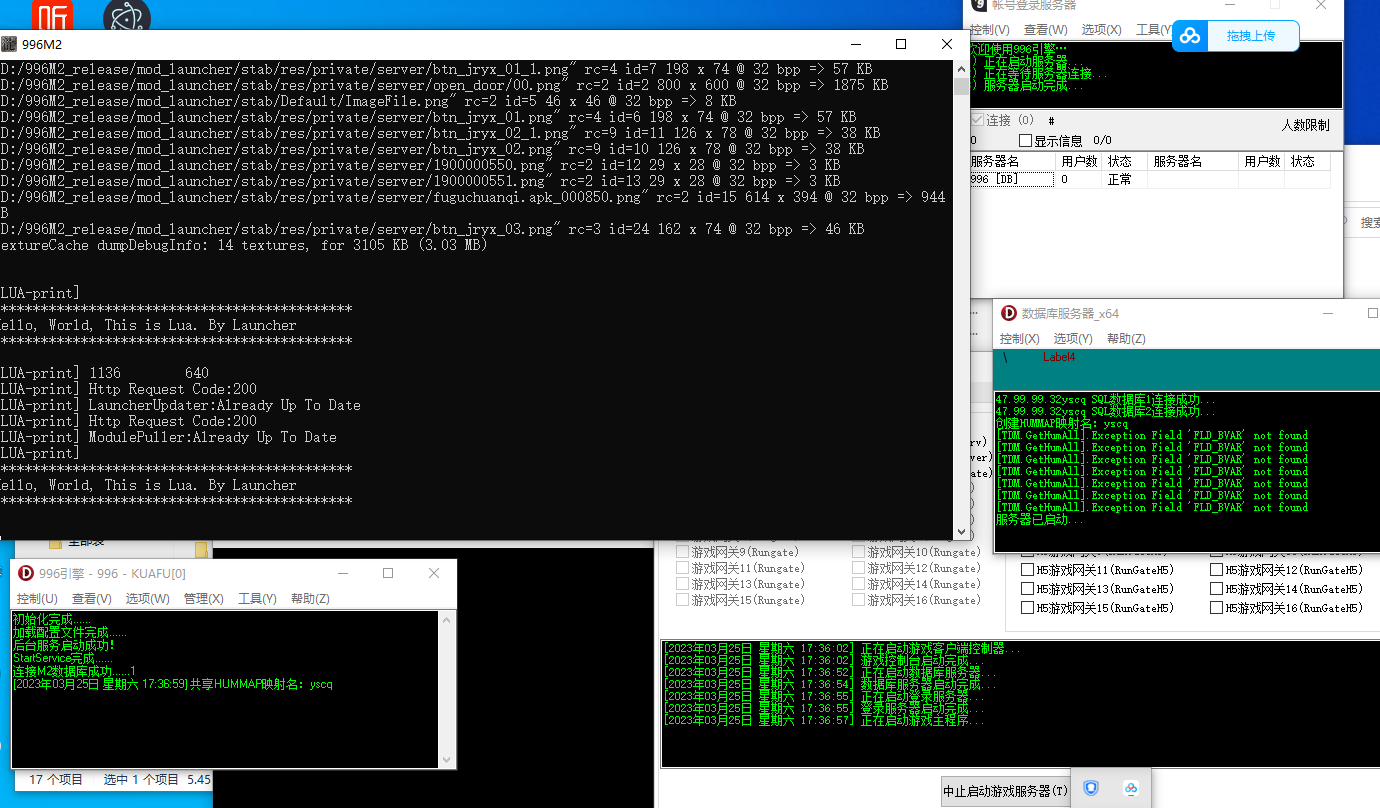This screenshot has width=1380, height=808.
Task: Enable the 游戏网关9(Rungate) checkbox
Action: 684,551
